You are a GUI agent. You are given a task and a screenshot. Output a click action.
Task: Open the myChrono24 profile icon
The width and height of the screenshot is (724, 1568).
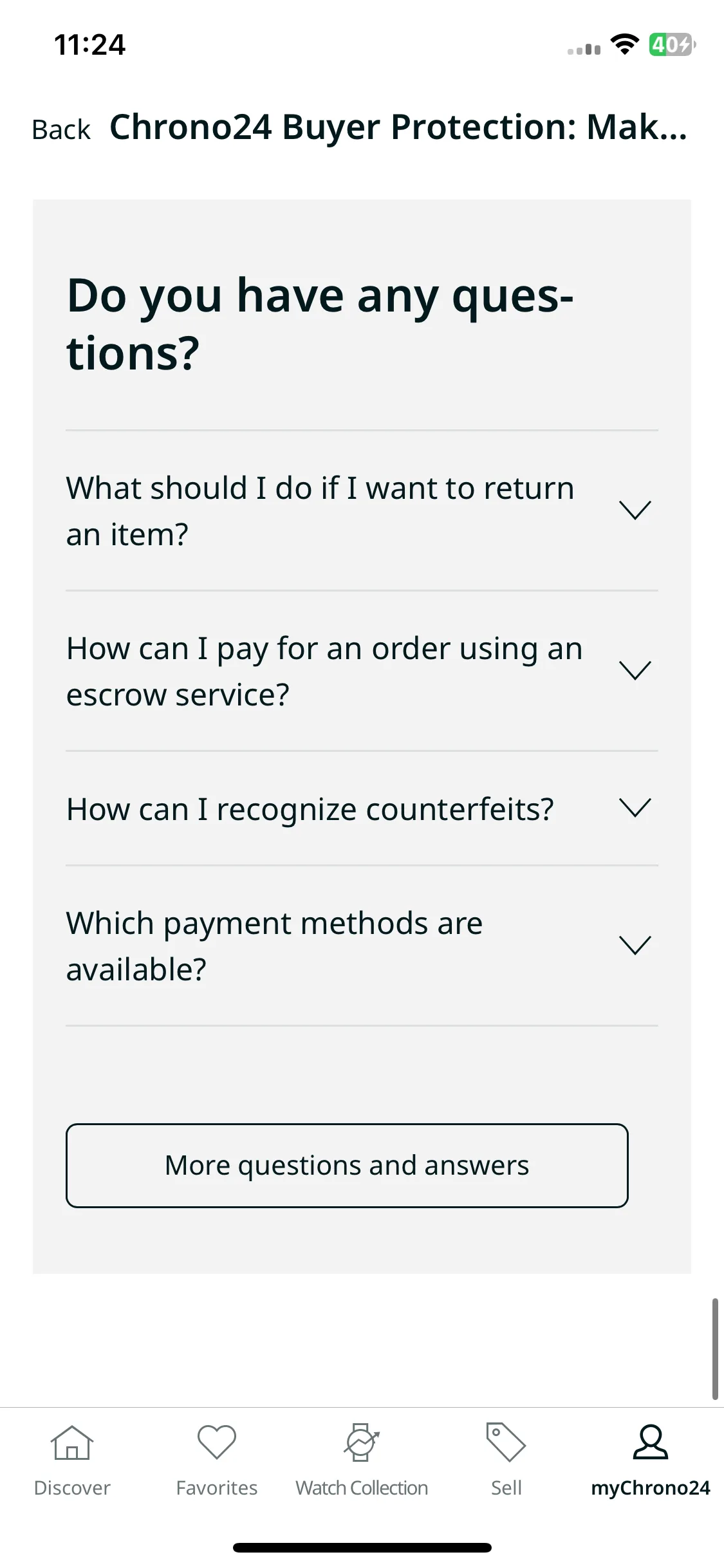pos(651,1442)
